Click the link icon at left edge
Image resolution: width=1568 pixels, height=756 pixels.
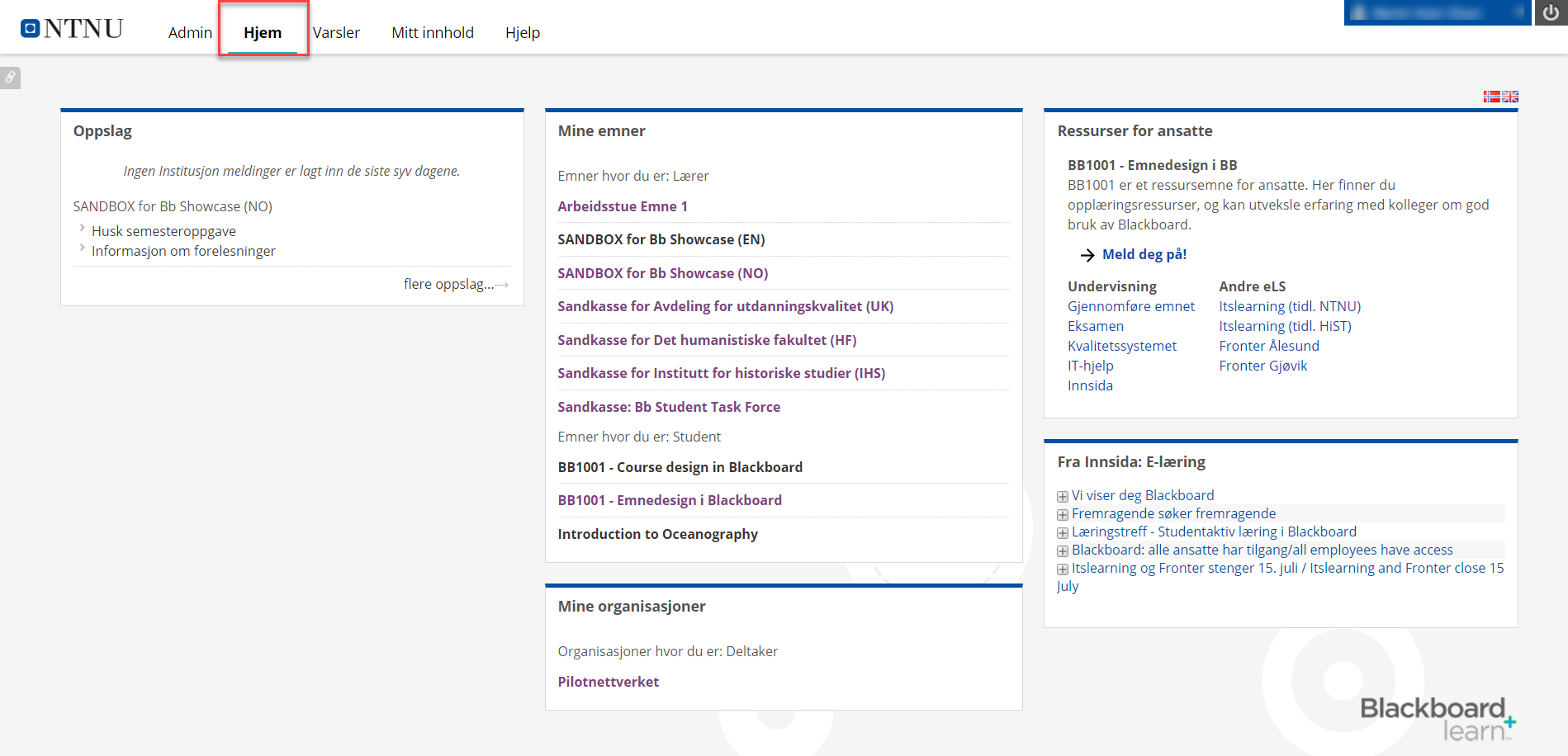click(x=10, y=78)
